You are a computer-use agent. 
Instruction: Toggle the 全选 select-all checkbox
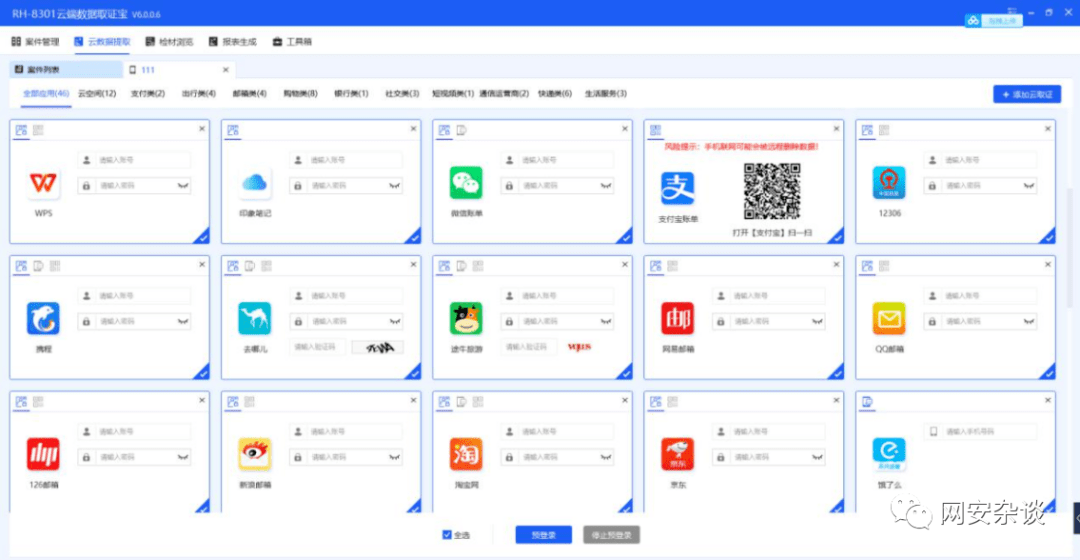447,535
